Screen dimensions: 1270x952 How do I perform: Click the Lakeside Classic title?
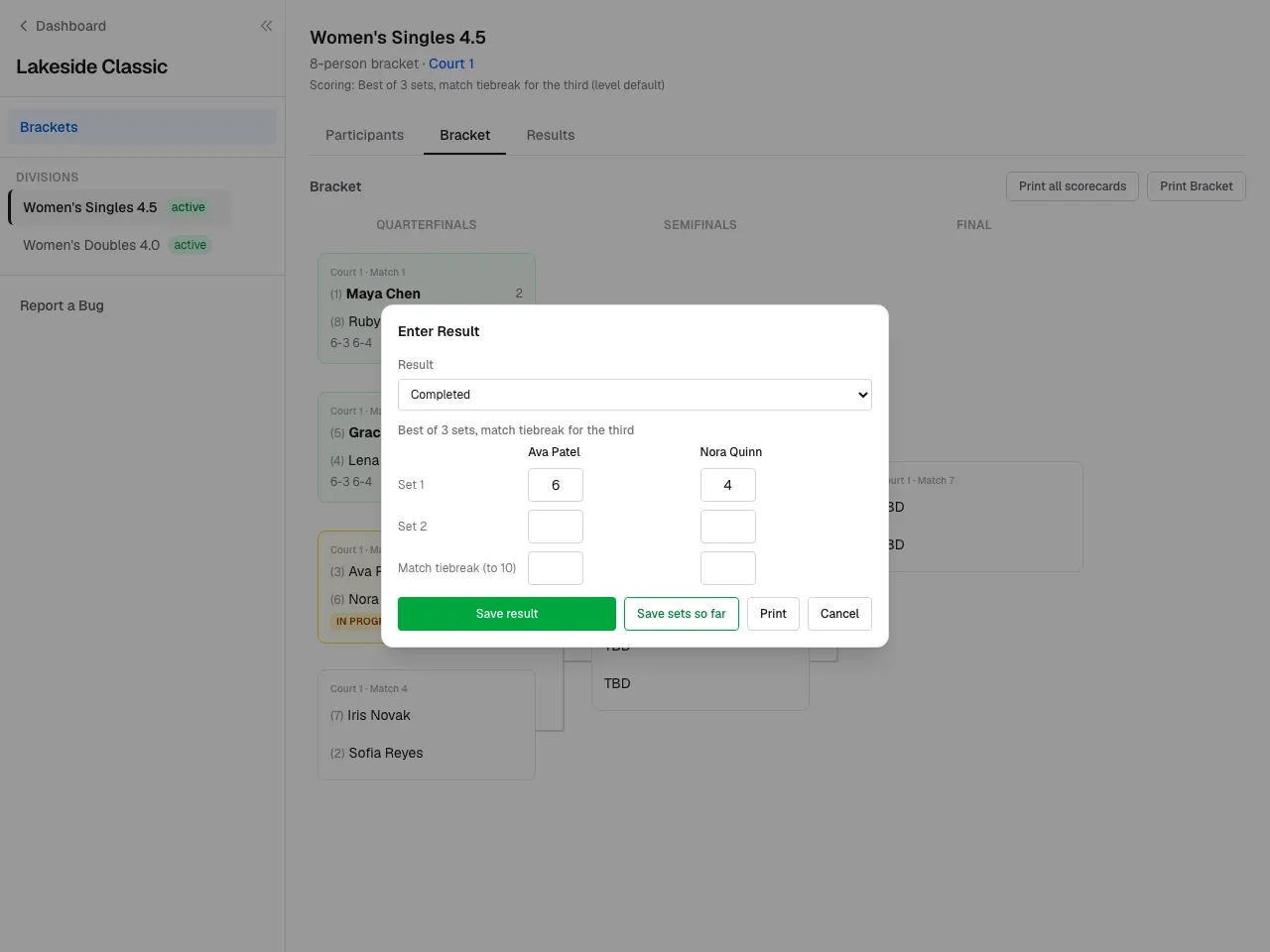(x=91, y=66)
